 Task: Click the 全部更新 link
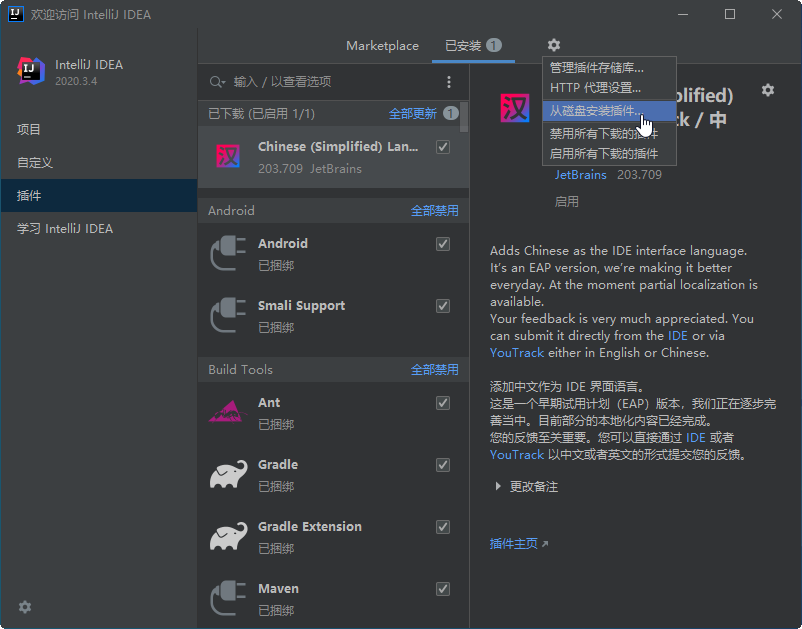[412, 114]
